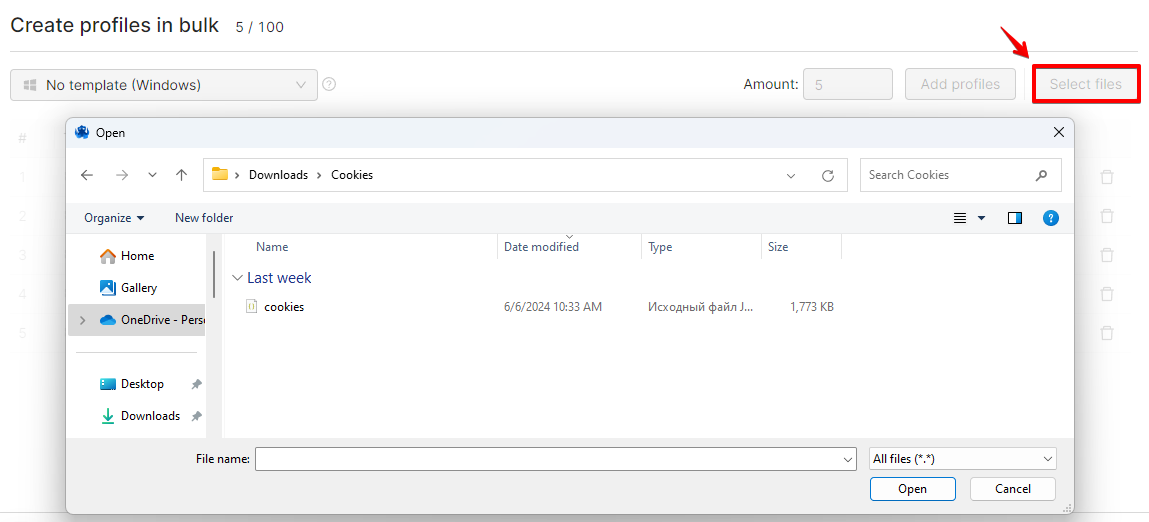
Task: Close the Open dialog window
Action: coord(1058,132)
